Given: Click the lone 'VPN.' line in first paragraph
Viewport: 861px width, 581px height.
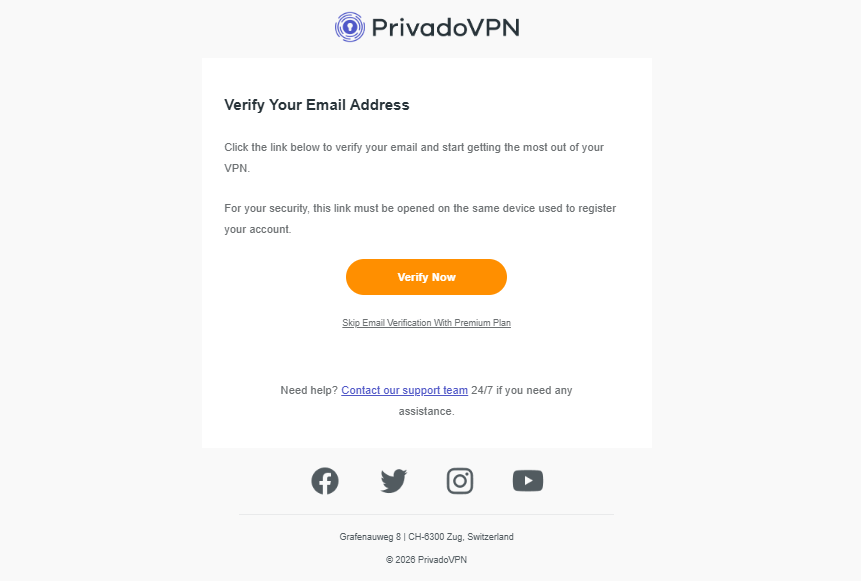Looking at the screenshot, I should pos(237,169).
